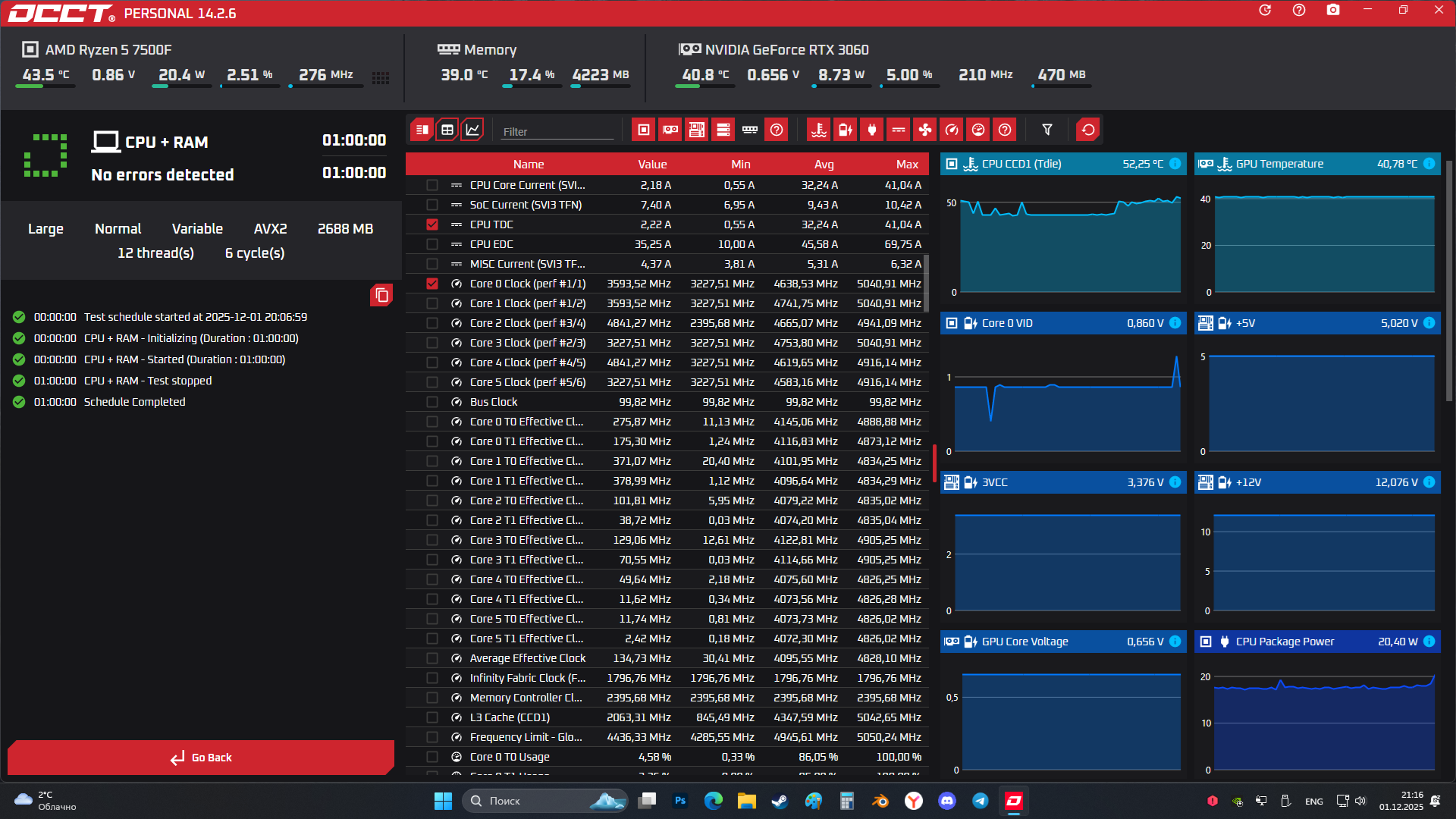The width and height of the screenshot is (1456, 819).
Task: Switch to graph view mode
Action: tap(472, 130)
